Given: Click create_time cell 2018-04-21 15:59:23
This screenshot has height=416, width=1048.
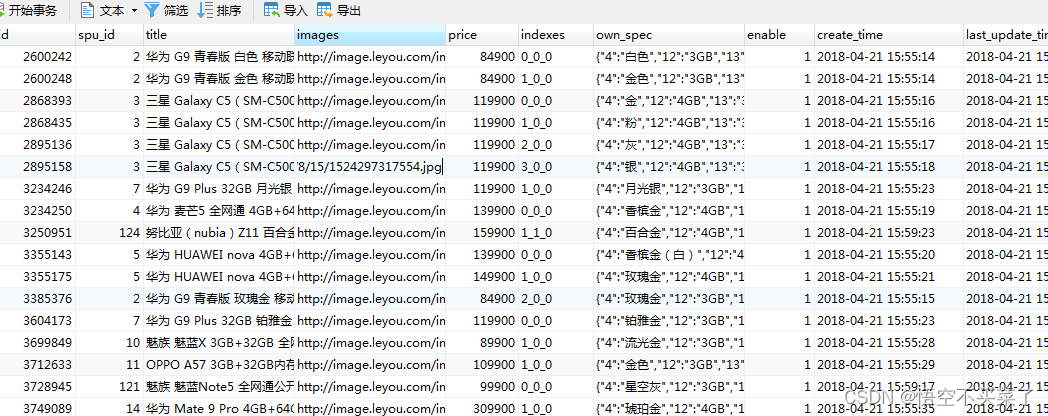Looking at the screenshot, I should [889, 233].
